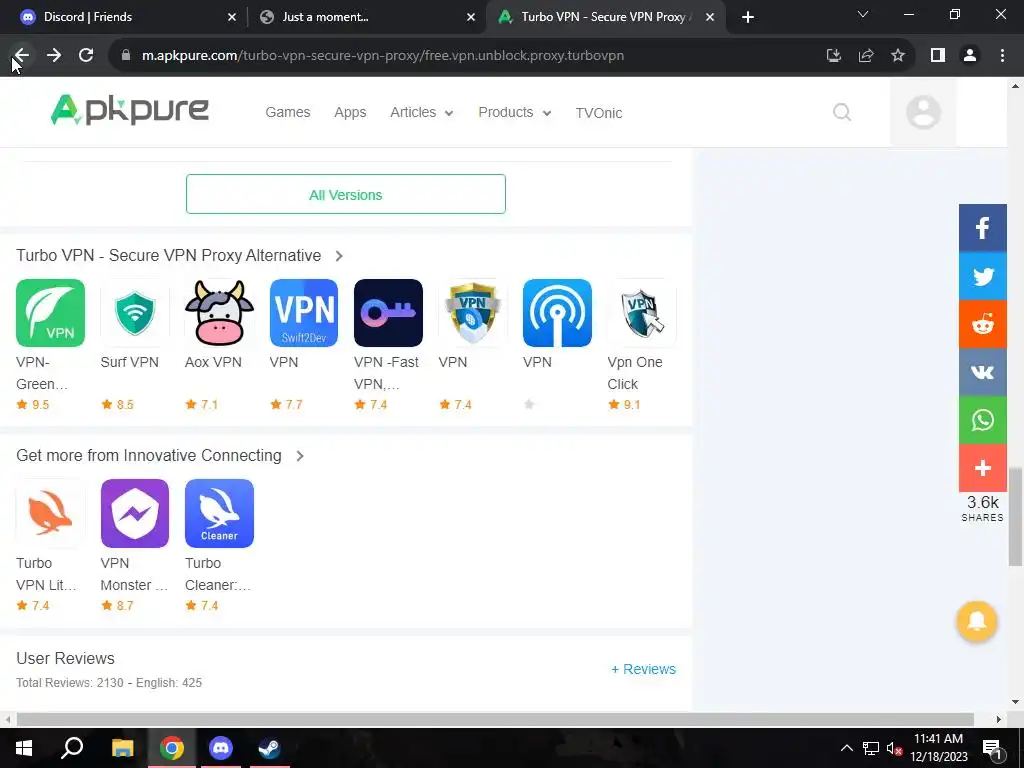Show hidden system tray icons
1024x768 pixels.
tap(846, 748)
